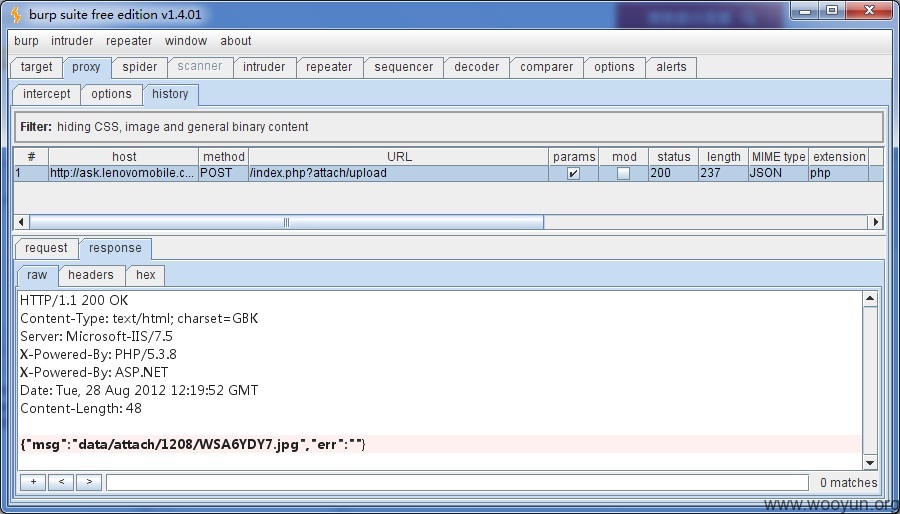Screen dimensions: 900x514
Task: Open the about menu
Action: tap(236, 41)
